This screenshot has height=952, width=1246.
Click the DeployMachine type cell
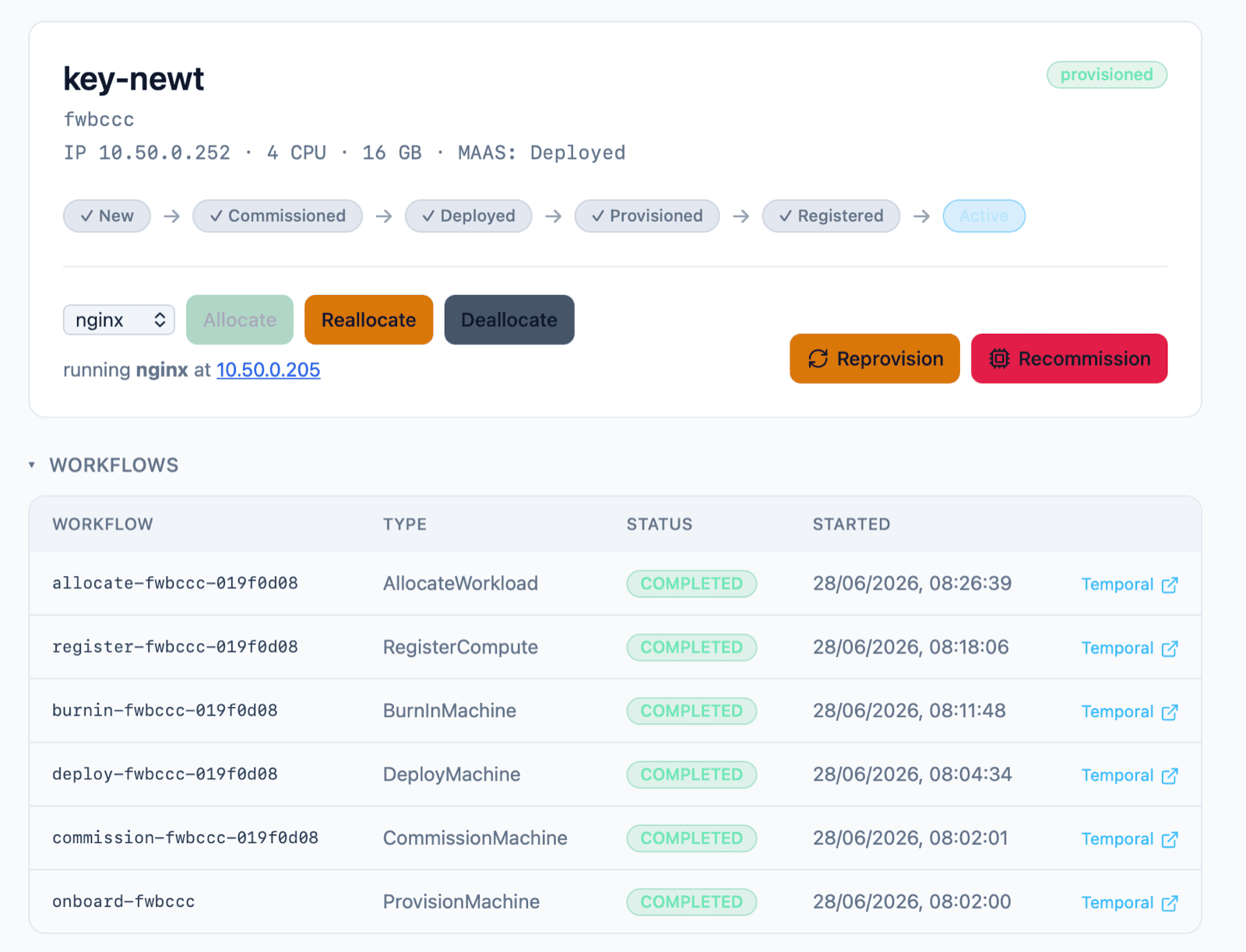[452, 775]
